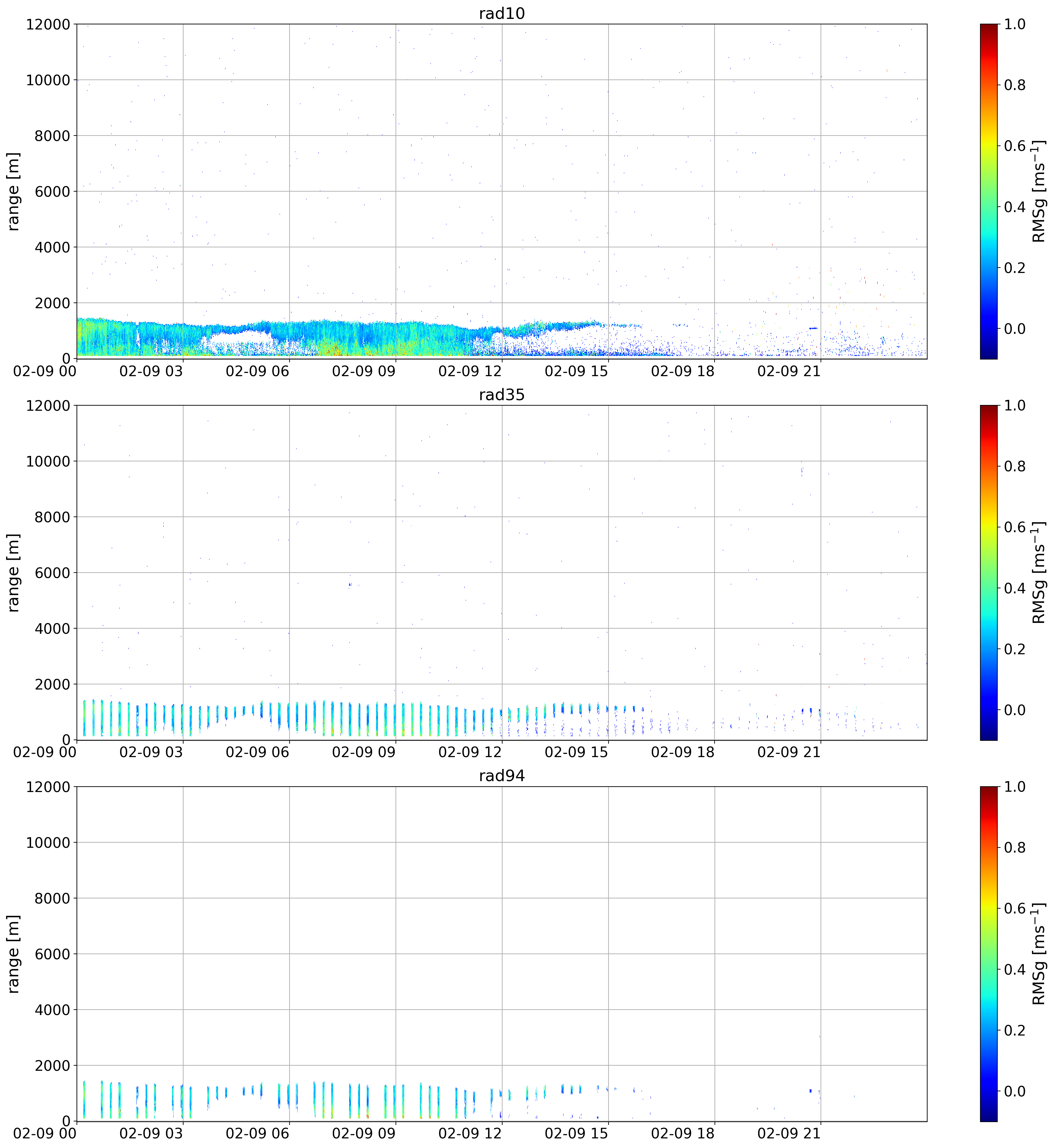
Task: Click the 2000 y-tick of the rad94 panel
Action: 52,1065
